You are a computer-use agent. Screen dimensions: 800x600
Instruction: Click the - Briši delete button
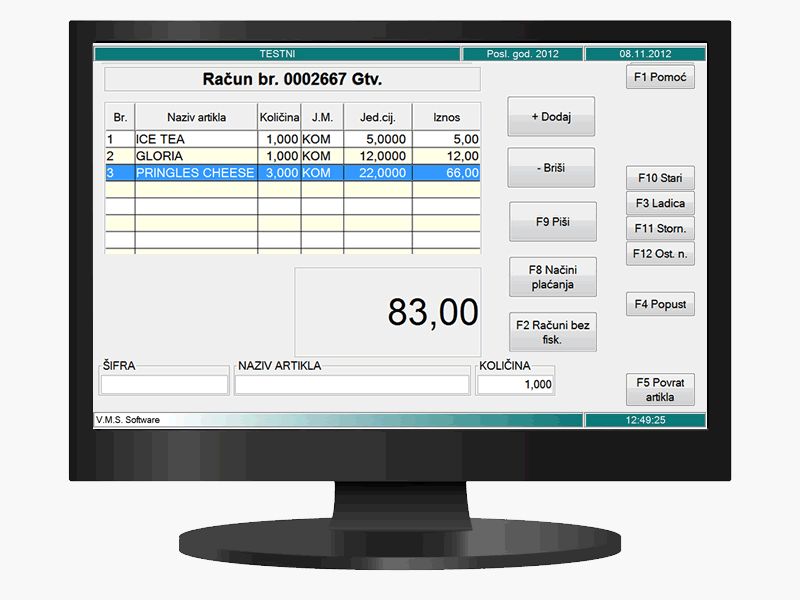(x=551, y=168)
